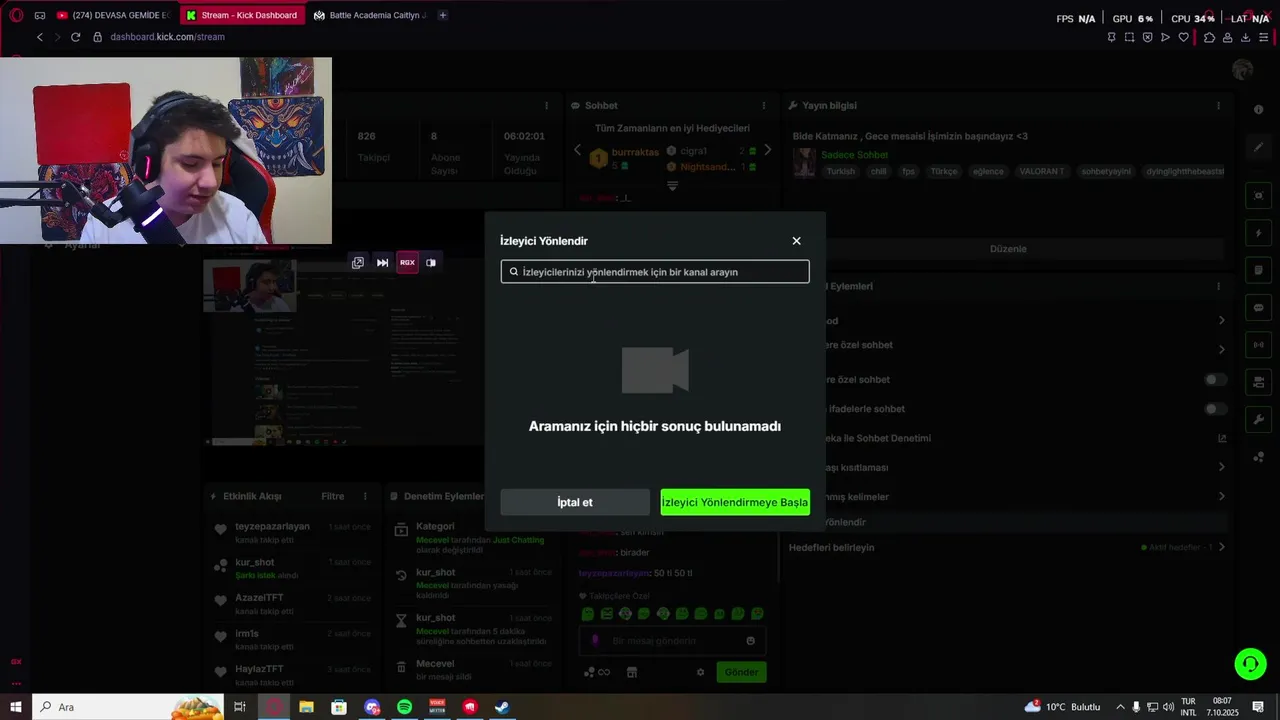
Task: Take a browser snapshot with the capture icon
Action: (1129, 37)
